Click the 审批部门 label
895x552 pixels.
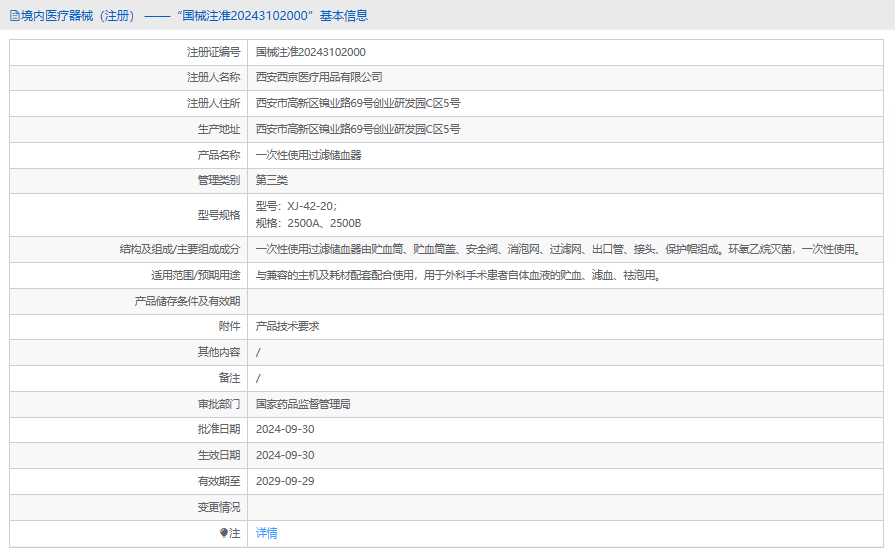(219, 404)
